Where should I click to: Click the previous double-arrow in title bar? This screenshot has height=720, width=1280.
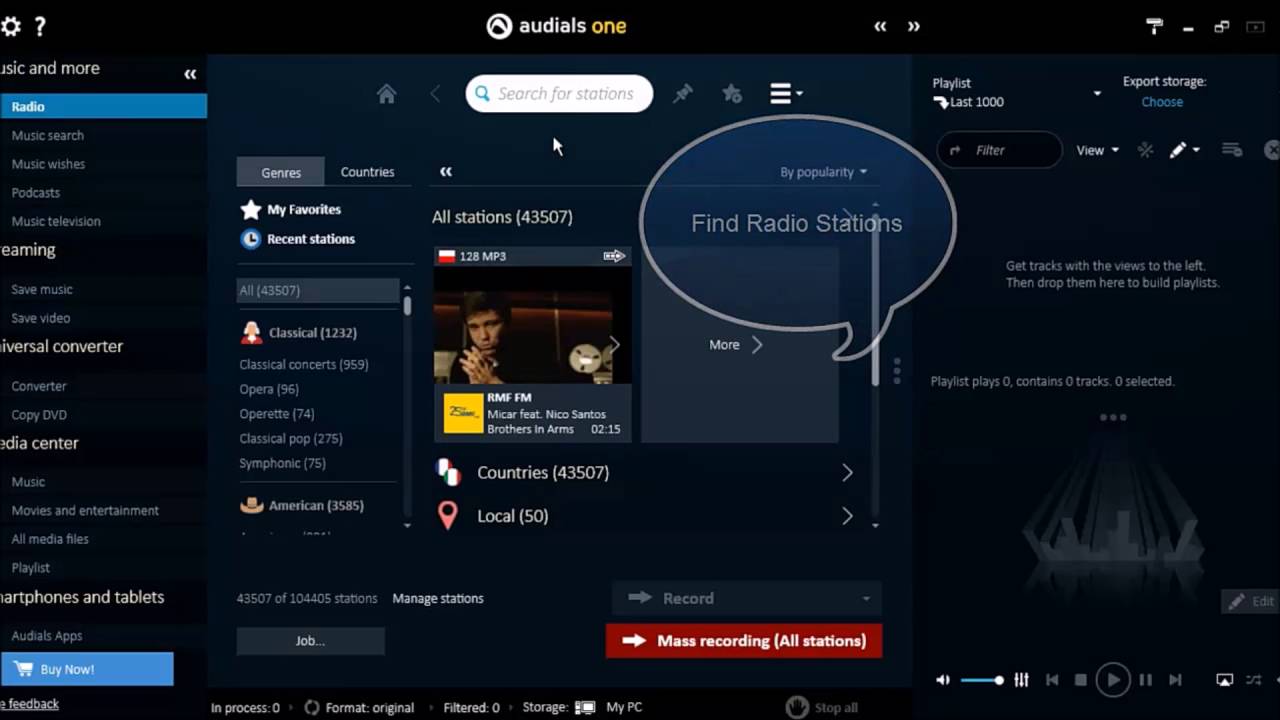880,27
